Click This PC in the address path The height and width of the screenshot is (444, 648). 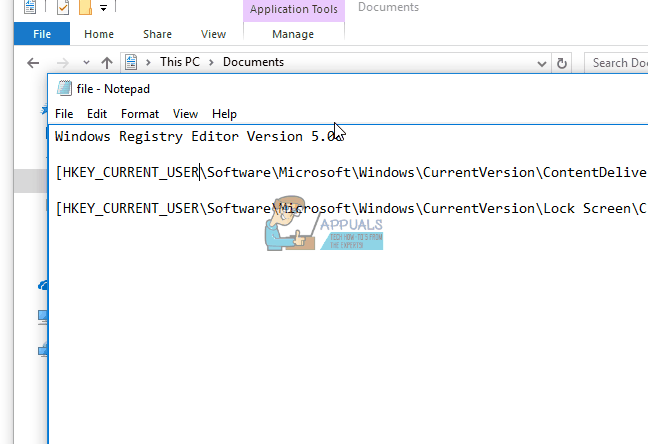pos(180,62)
